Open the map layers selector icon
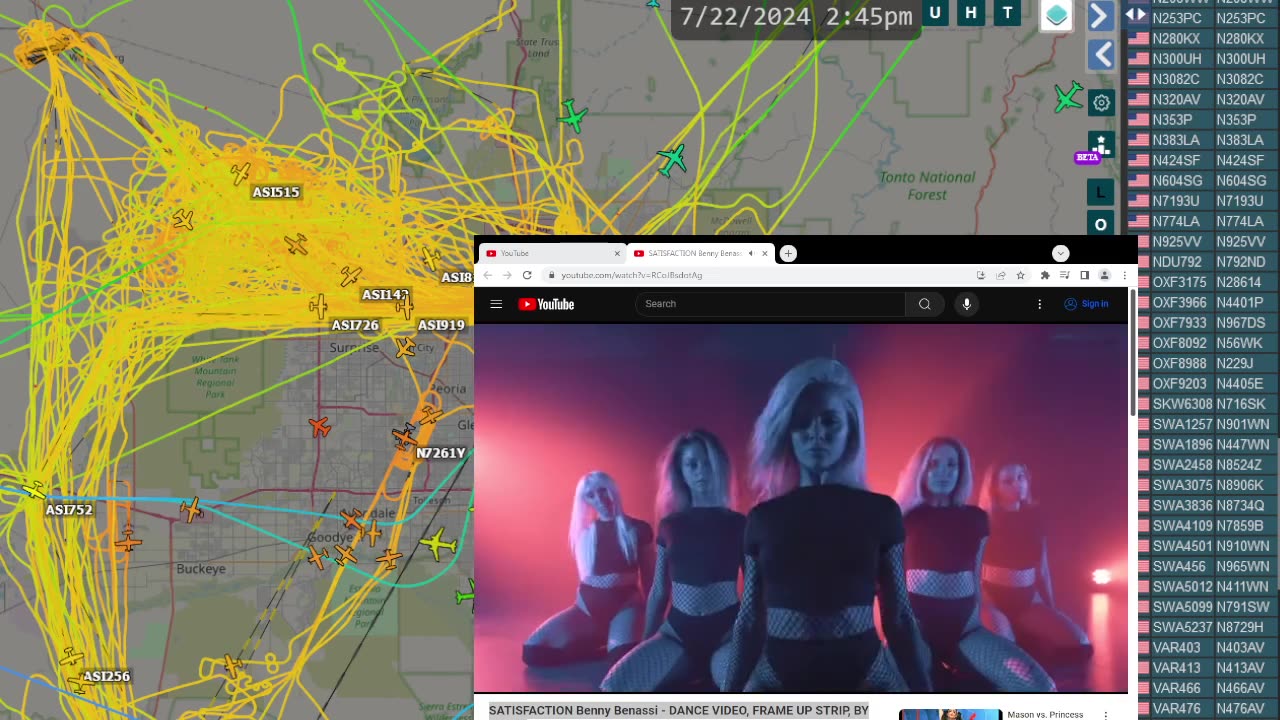The height and width of the screenshot is (720, 1280). [1057, 15]
